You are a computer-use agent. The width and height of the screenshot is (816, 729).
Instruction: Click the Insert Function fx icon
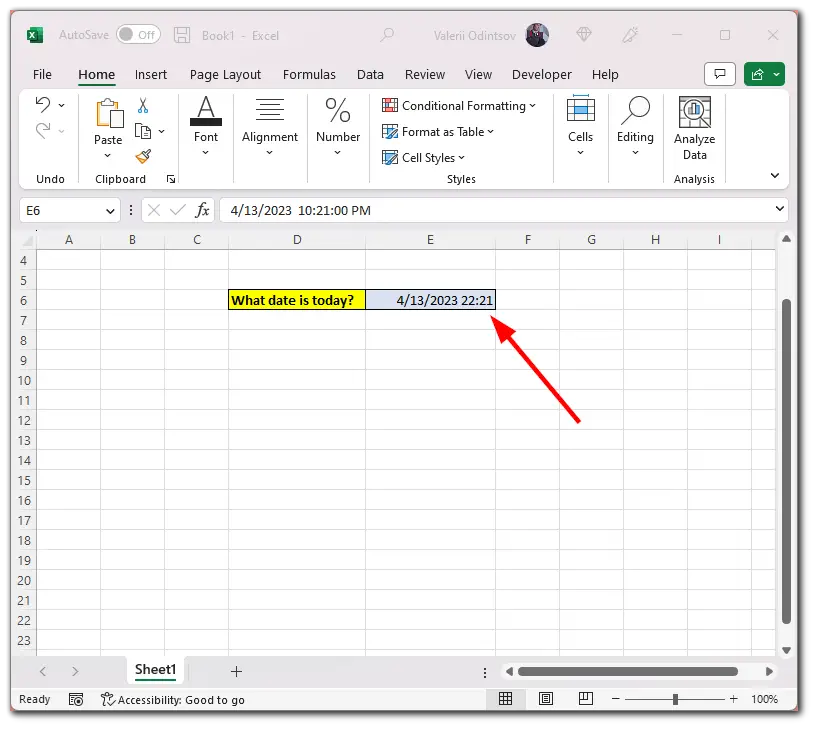tap(202, 210)
